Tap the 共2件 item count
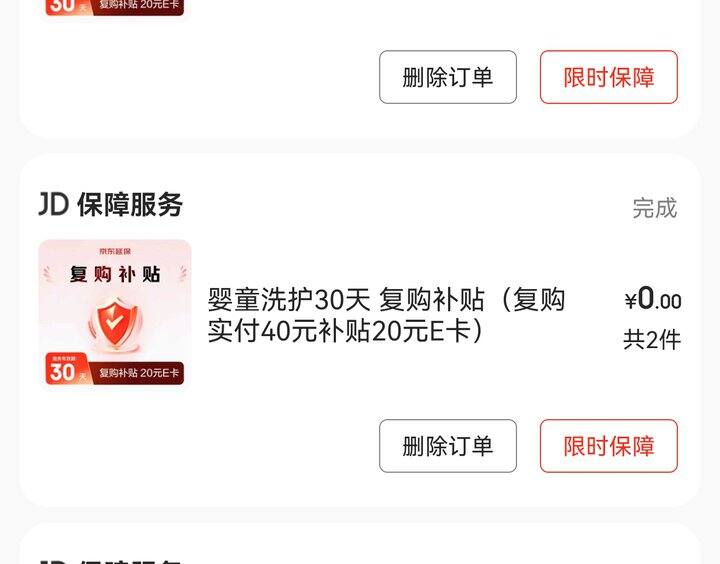 click(652, 340)
